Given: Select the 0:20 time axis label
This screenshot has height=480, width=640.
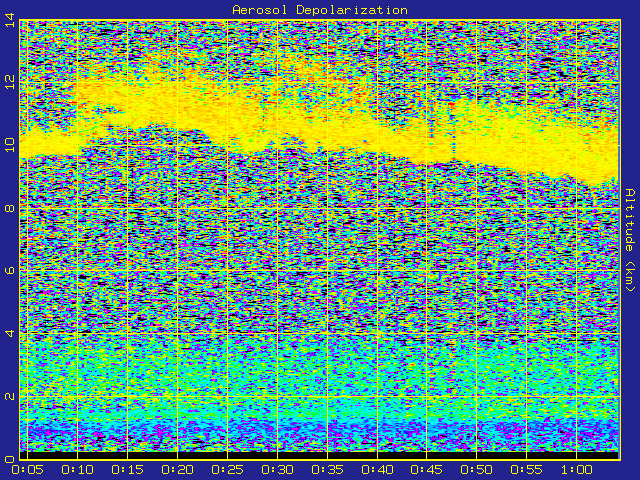Looking at the screenshot, I should (x=178, y=469).
